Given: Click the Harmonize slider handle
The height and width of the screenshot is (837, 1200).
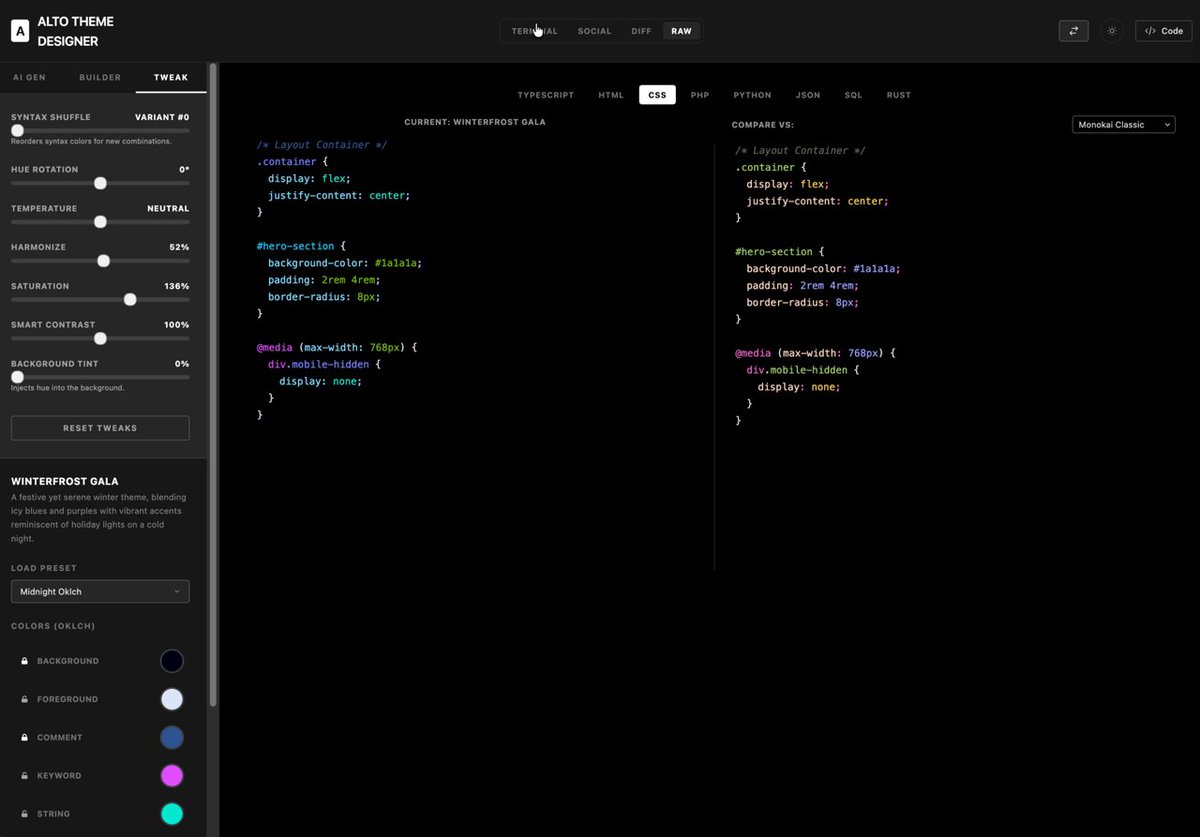Looking at the screenshot, I should click(x=103, y=261).
